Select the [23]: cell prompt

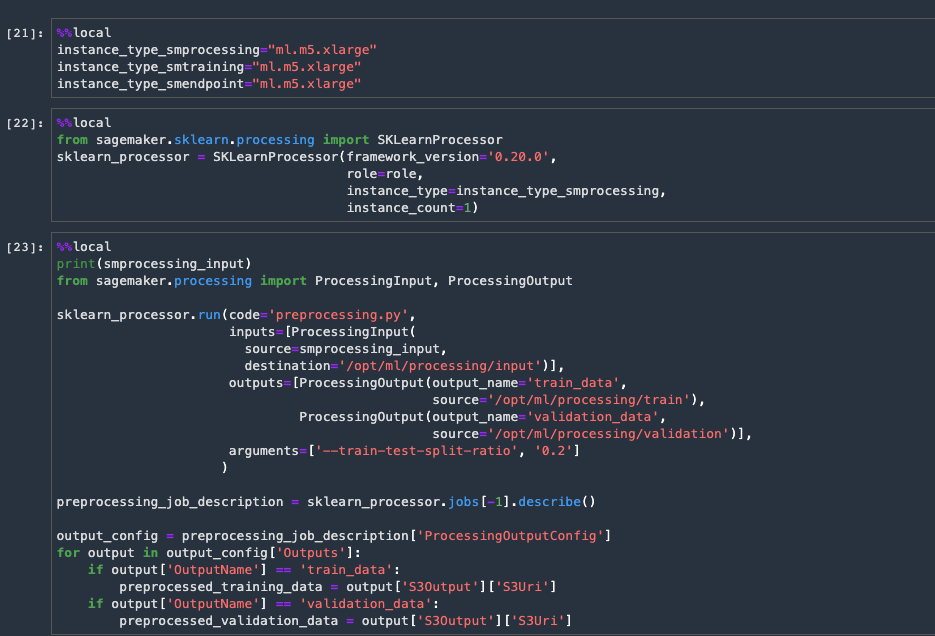(24, 247)
